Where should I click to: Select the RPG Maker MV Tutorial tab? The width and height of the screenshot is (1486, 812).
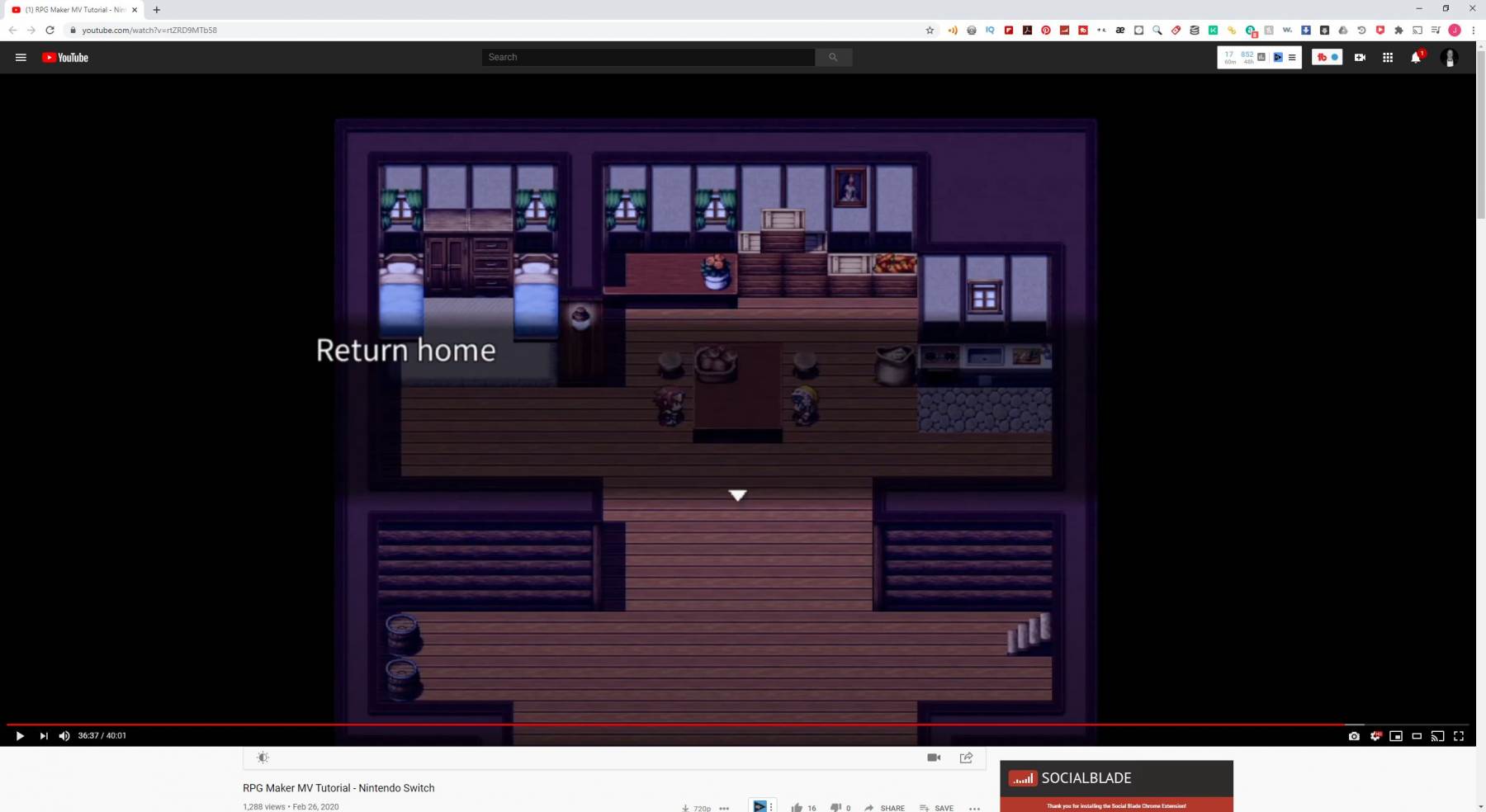[x=73, y=10]
